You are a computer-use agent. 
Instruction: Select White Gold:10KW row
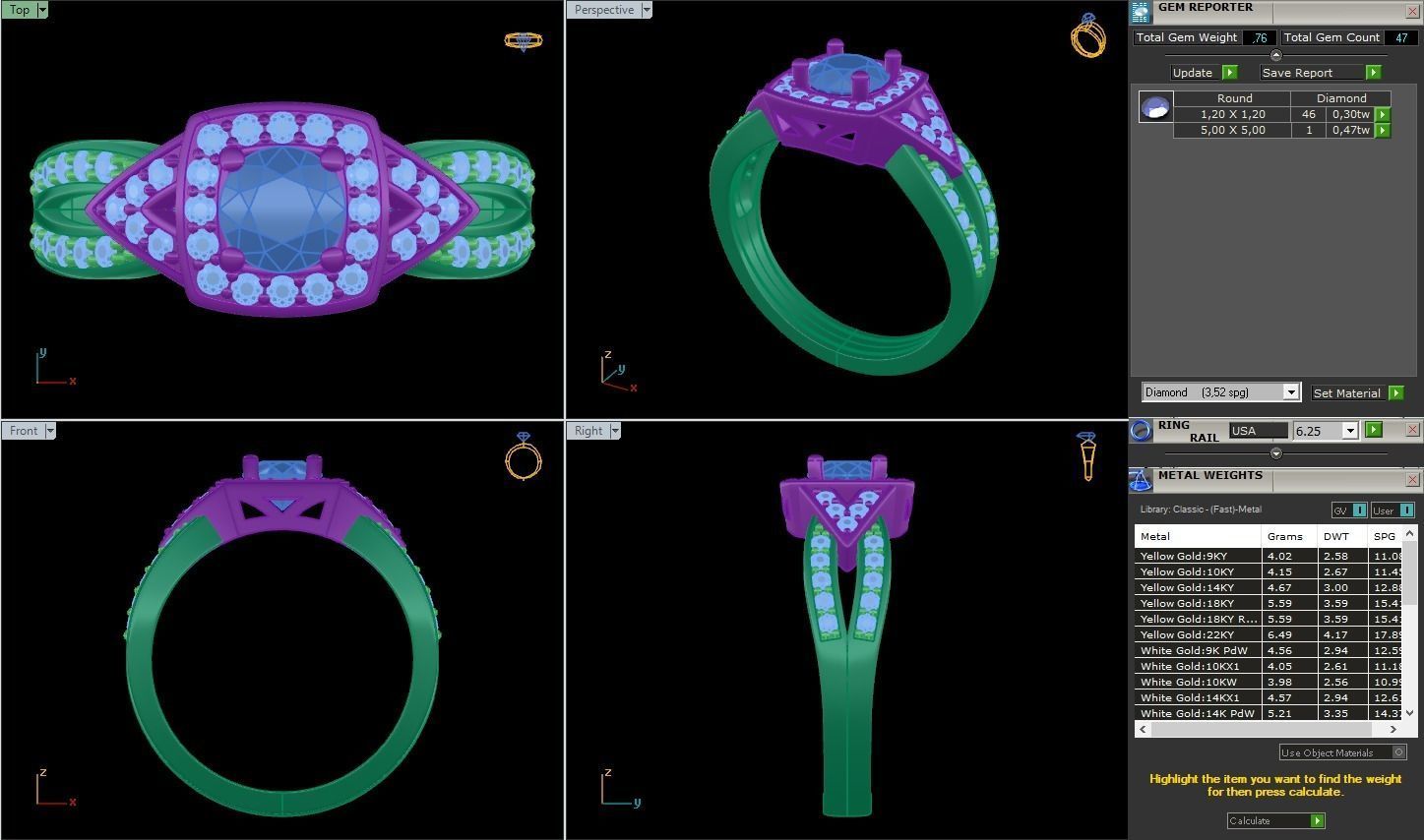click(1269, 682)
